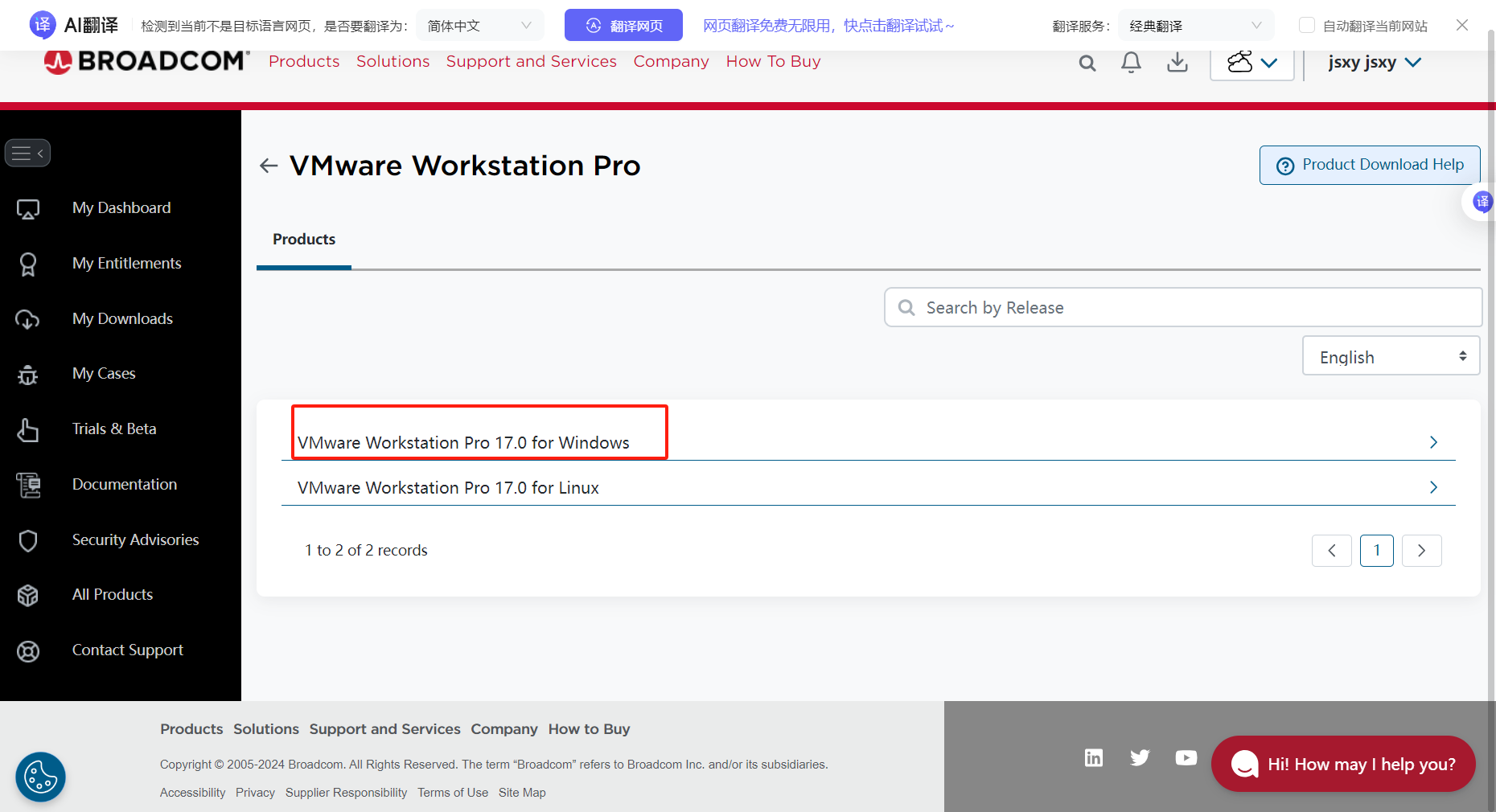
Task: Open Broadcom YouTube icon in footer
Action: click(x=1186, y=757)
